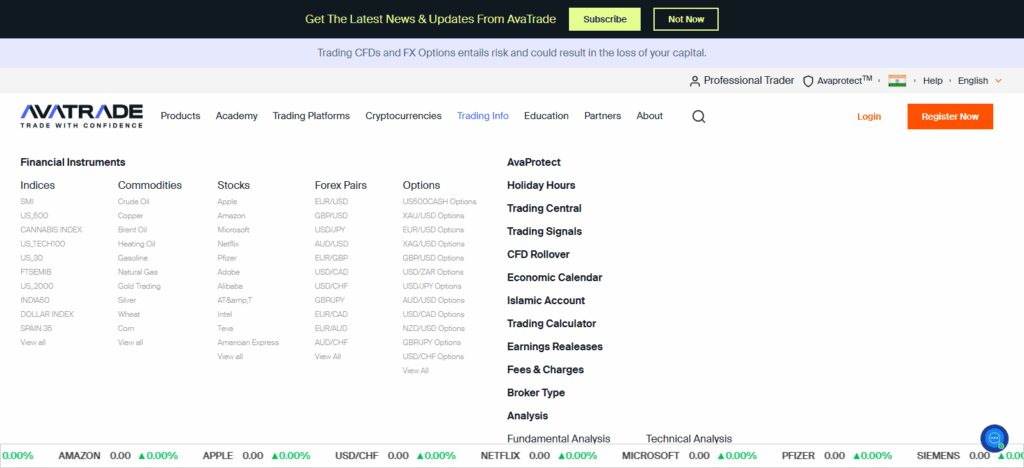Screen dimensions: 1024x468
Task: Select DOLLAR INDEX entry
Action: [47, 314]
